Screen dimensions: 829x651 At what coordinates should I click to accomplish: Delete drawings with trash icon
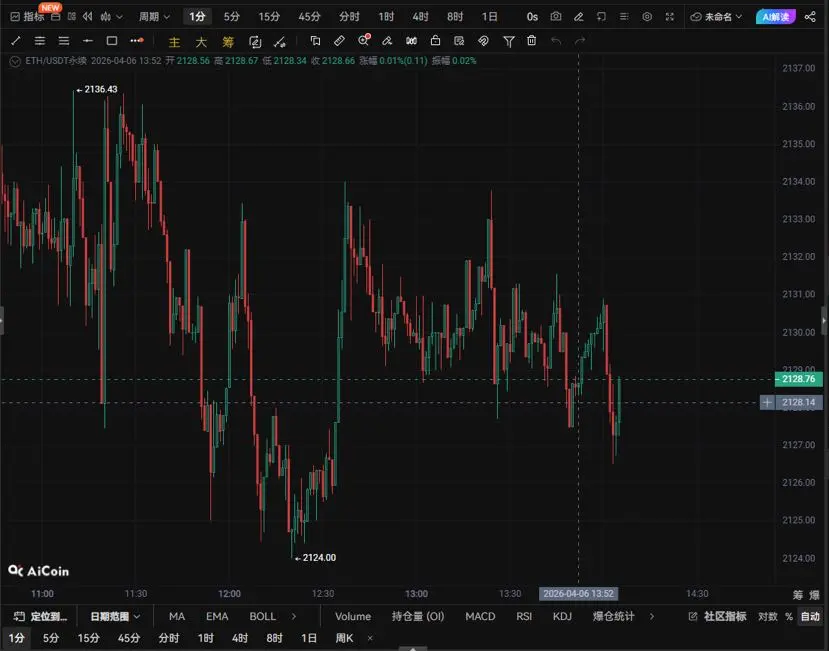pyautogui.click(x=532, y=41)
